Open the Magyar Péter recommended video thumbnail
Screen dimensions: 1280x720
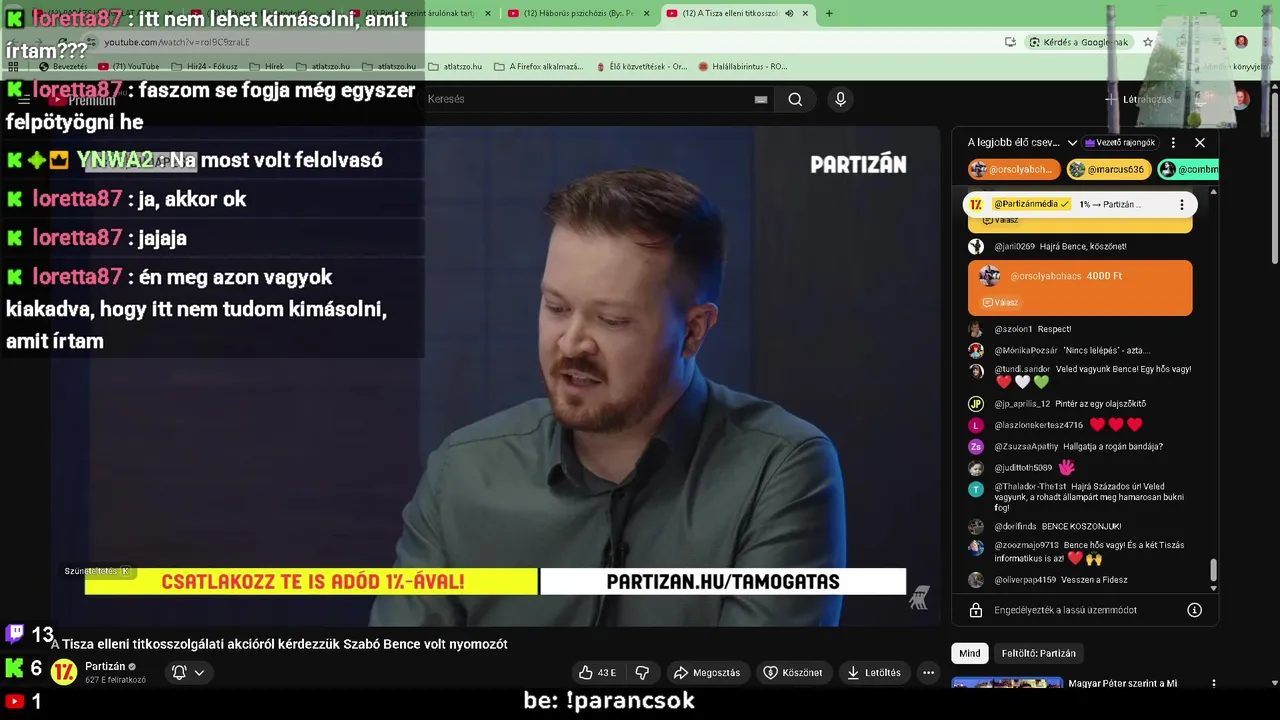pos(1007,684)
